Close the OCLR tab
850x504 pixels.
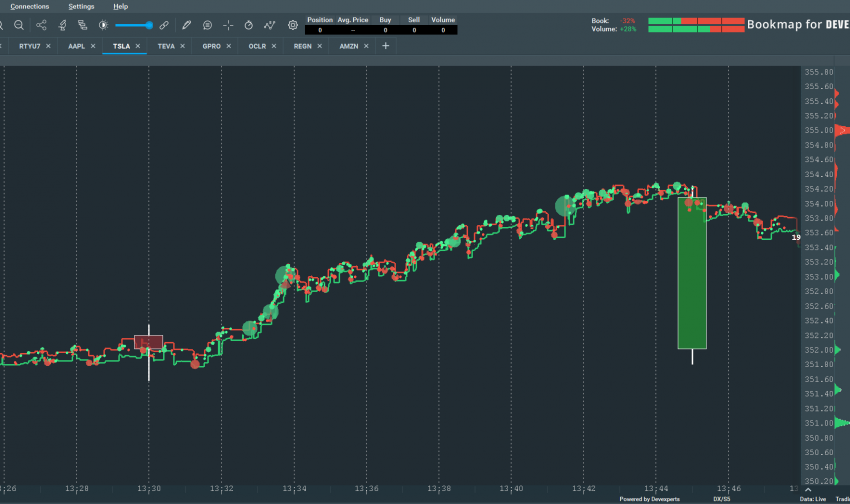pyautogui.click(x=274, y=46)
